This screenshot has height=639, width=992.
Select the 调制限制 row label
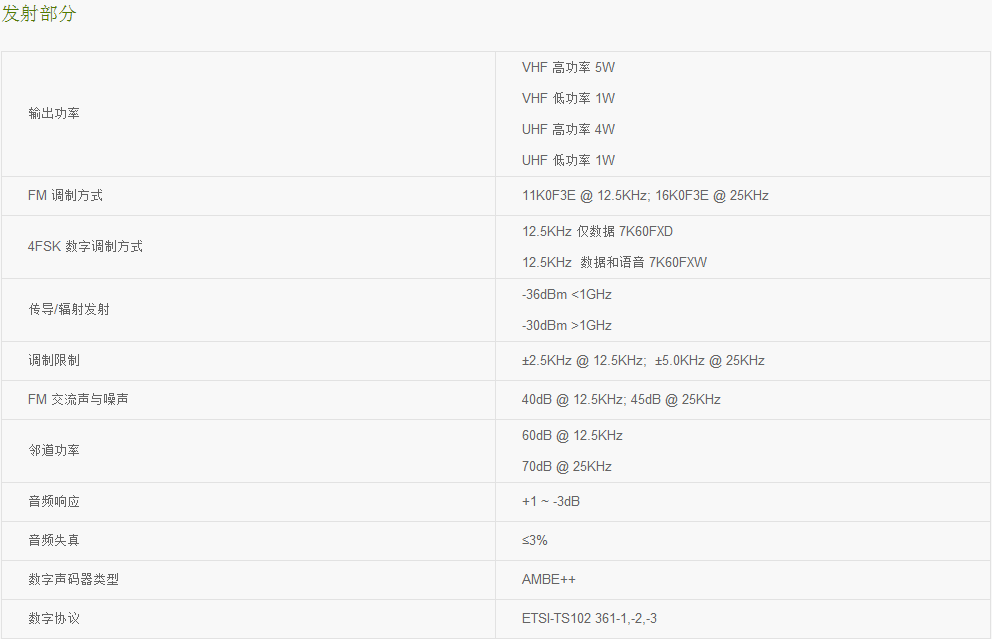(x=54, y=361)
